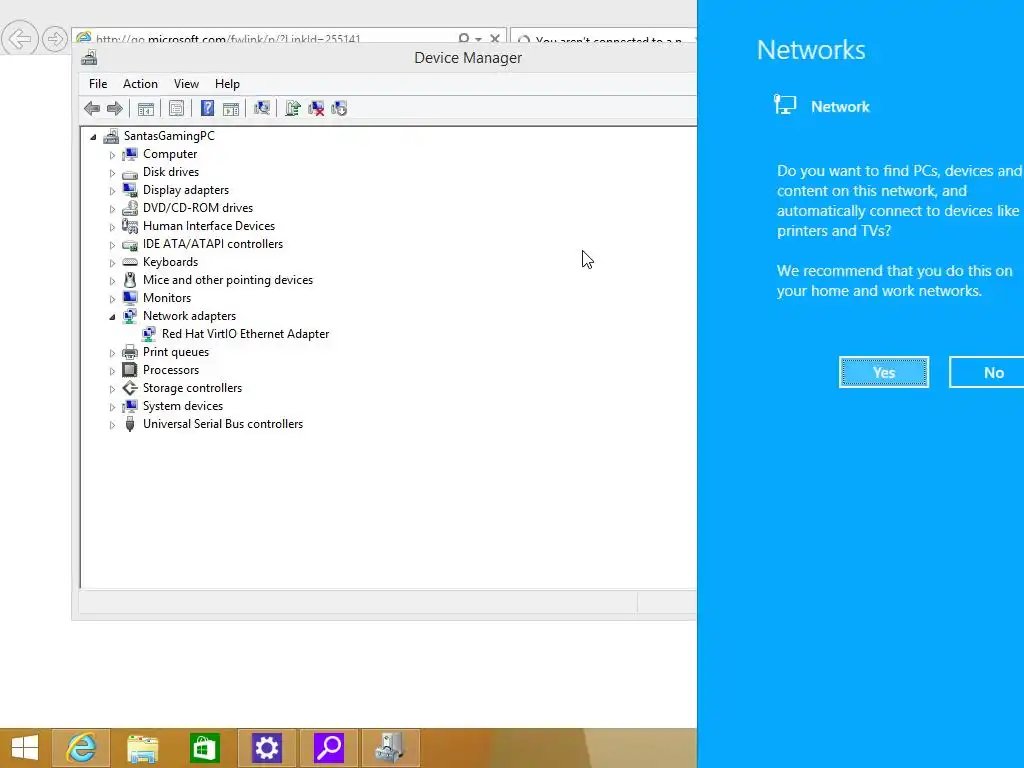Expand the Disk drives node

click(x=112, y=173)
